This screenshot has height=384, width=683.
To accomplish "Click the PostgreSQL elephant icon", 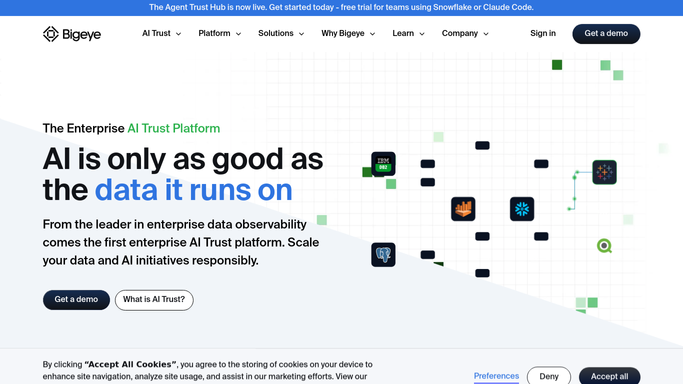I will pos(383,255).
